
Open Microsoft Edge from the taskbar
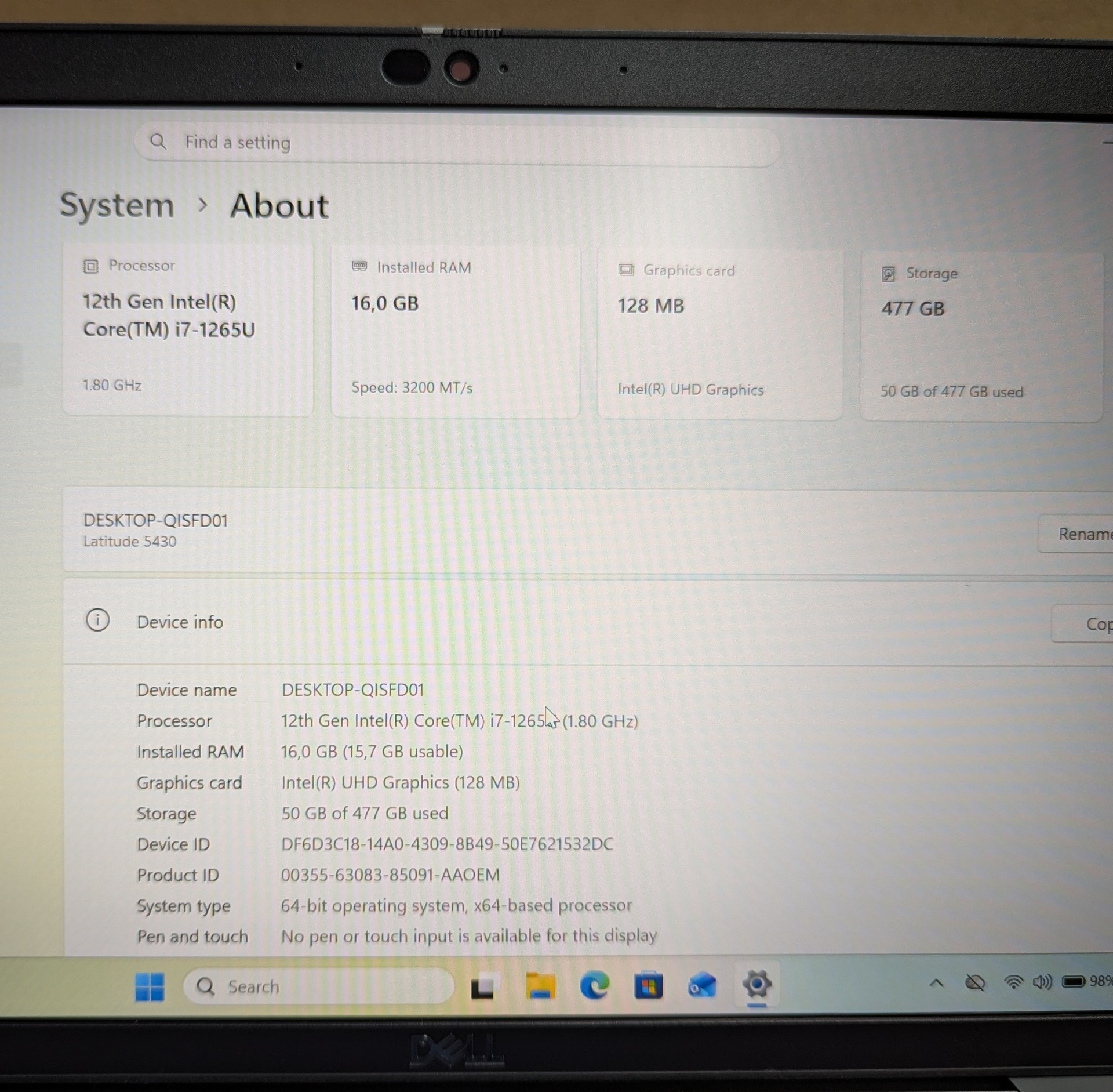pos(595,985)
